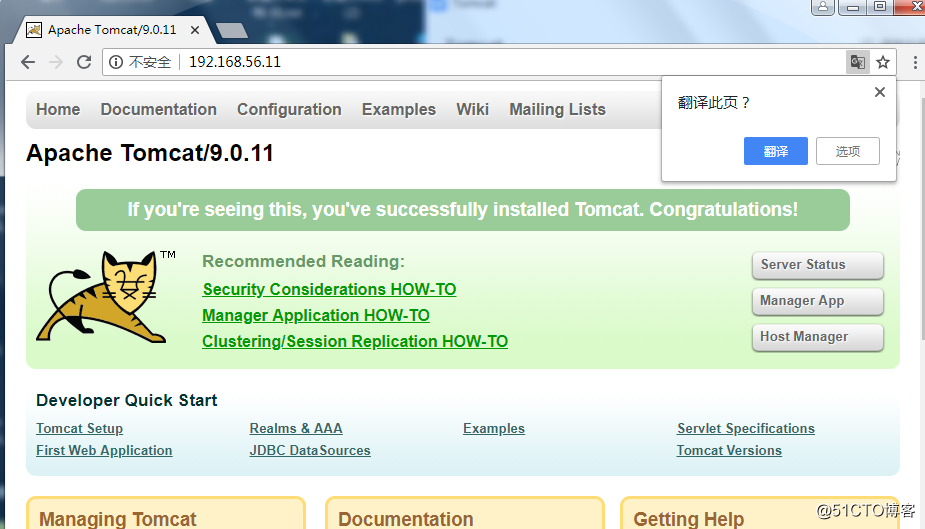
Task: Open the Chrome three-dot menu
Action: point(915,62)
